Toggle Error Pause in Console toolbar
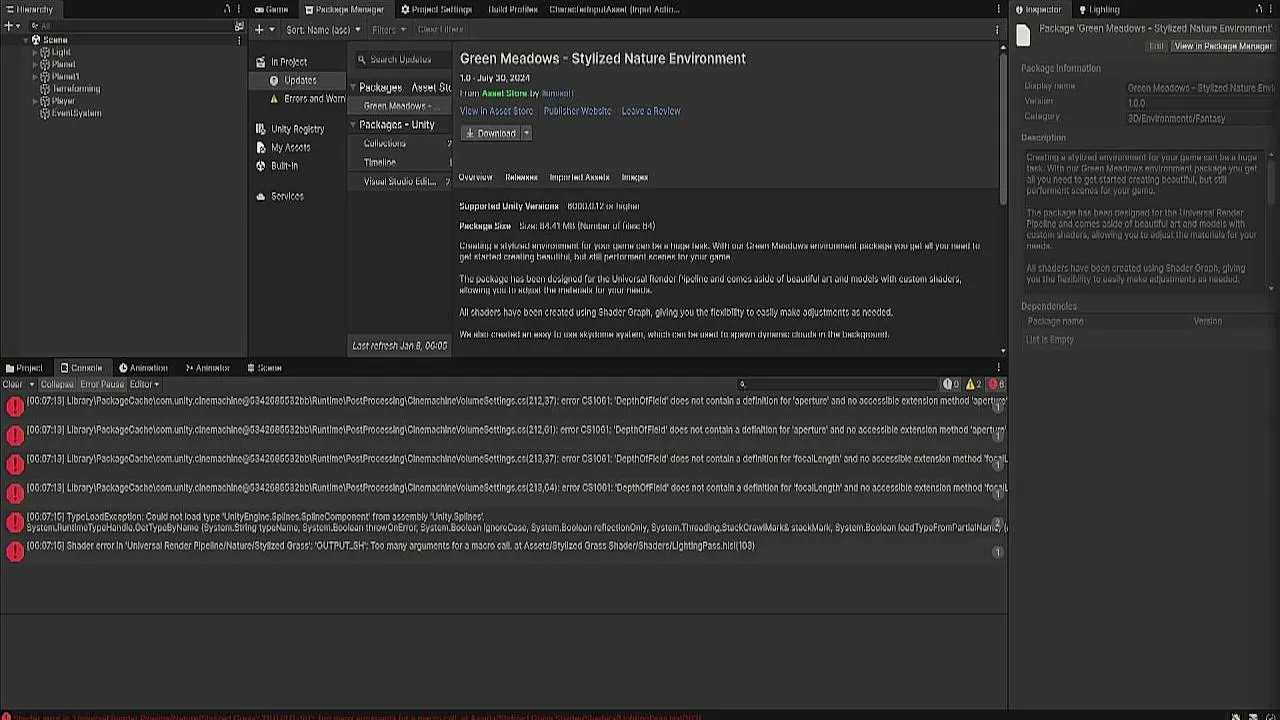This screenshot has width=1280, height=720. 102,384
